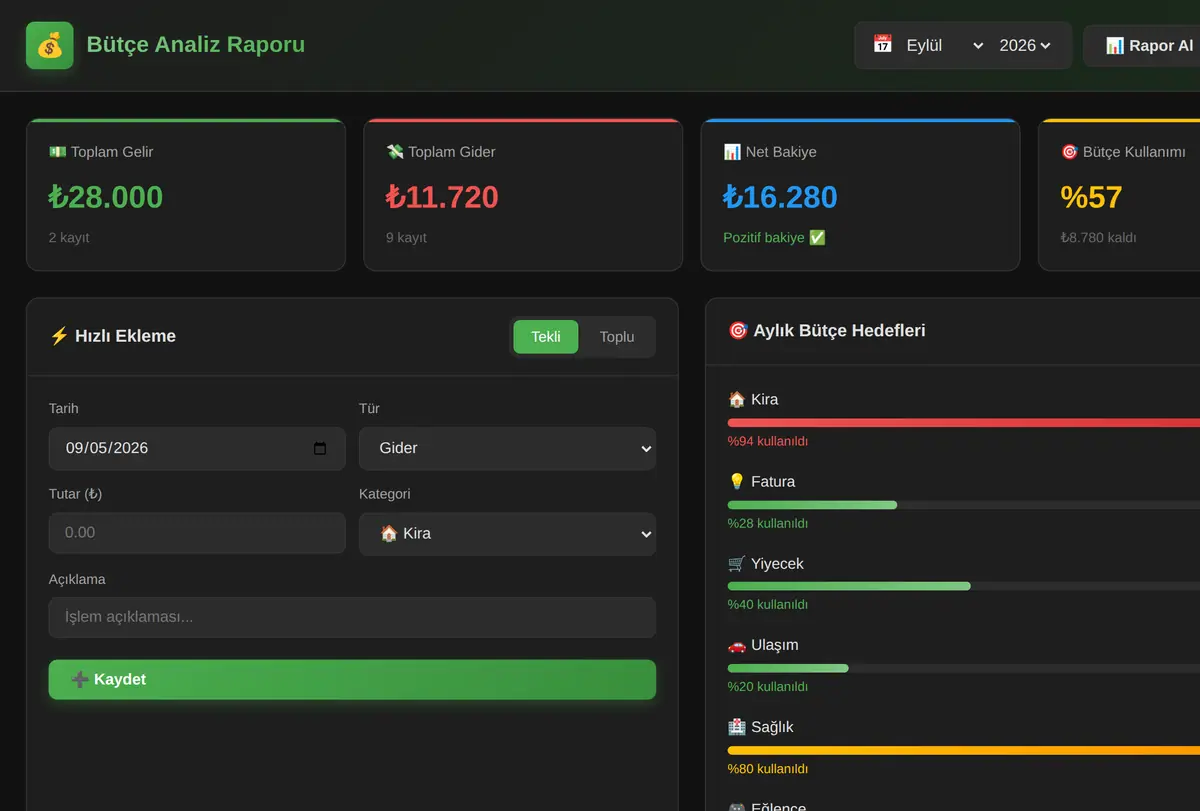Screen dimensions: 1200x811
Task: Click the hospital icon beside Sağlık
Action: [x=737, y=727]
